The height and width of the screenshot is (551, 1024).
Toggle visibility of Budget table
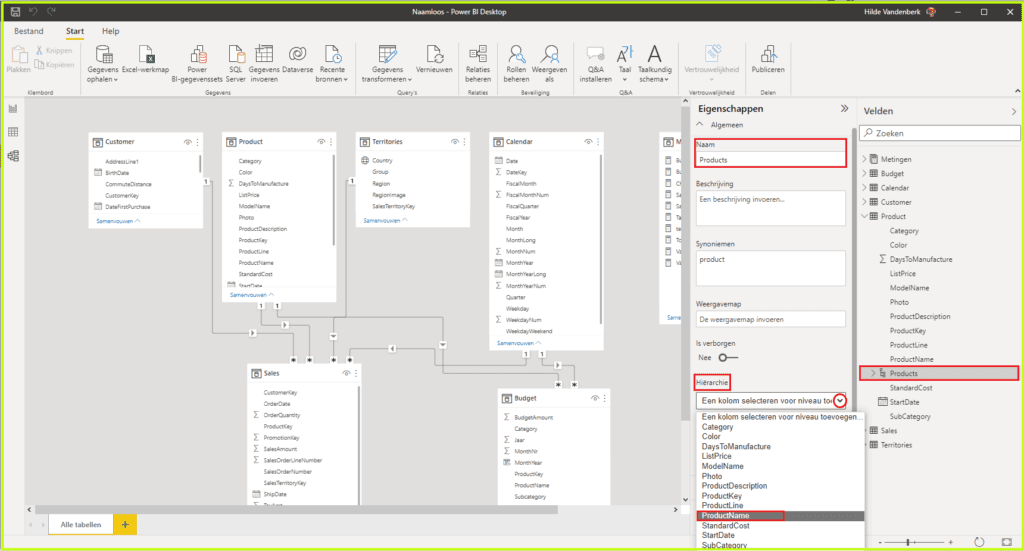click(594, 398)
